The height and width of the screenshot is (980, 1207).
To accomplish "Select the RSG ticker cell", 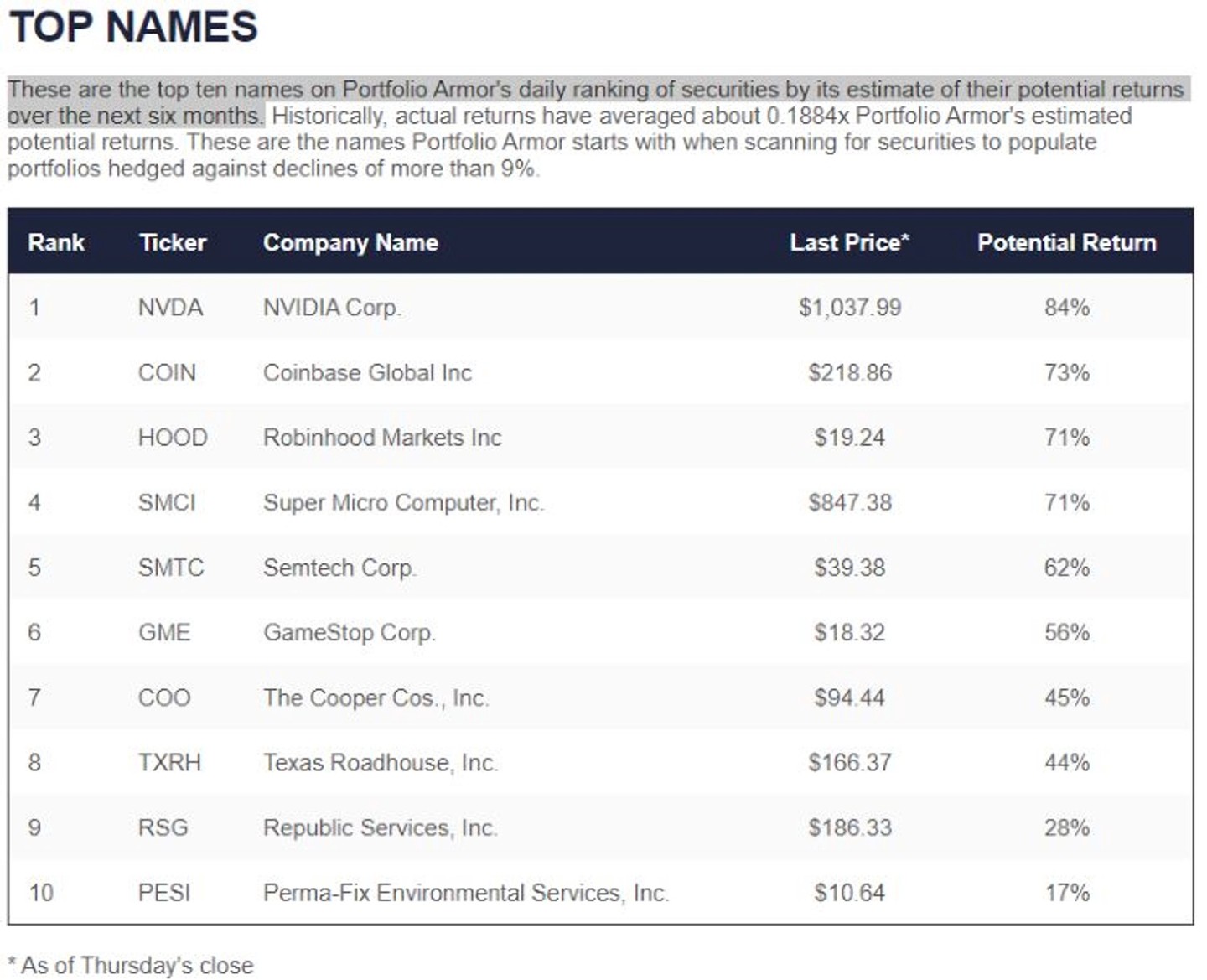I will tap(163, 827).
